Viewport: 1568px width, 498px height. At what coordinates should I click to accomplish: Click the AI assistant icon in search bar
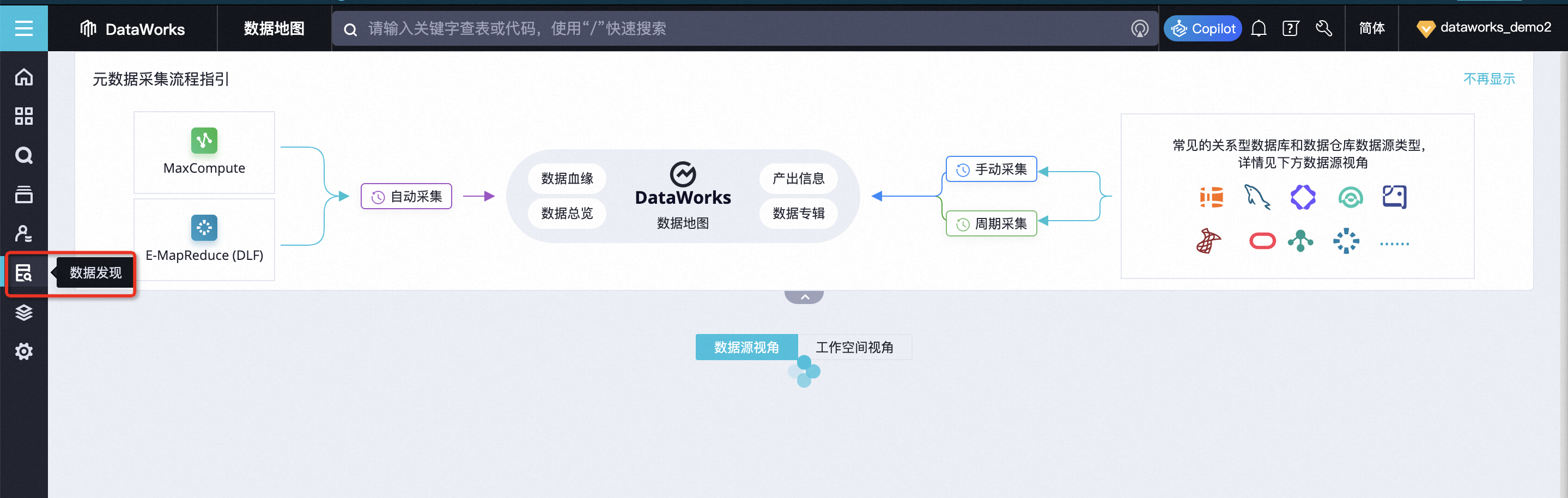coord(1139,29)
